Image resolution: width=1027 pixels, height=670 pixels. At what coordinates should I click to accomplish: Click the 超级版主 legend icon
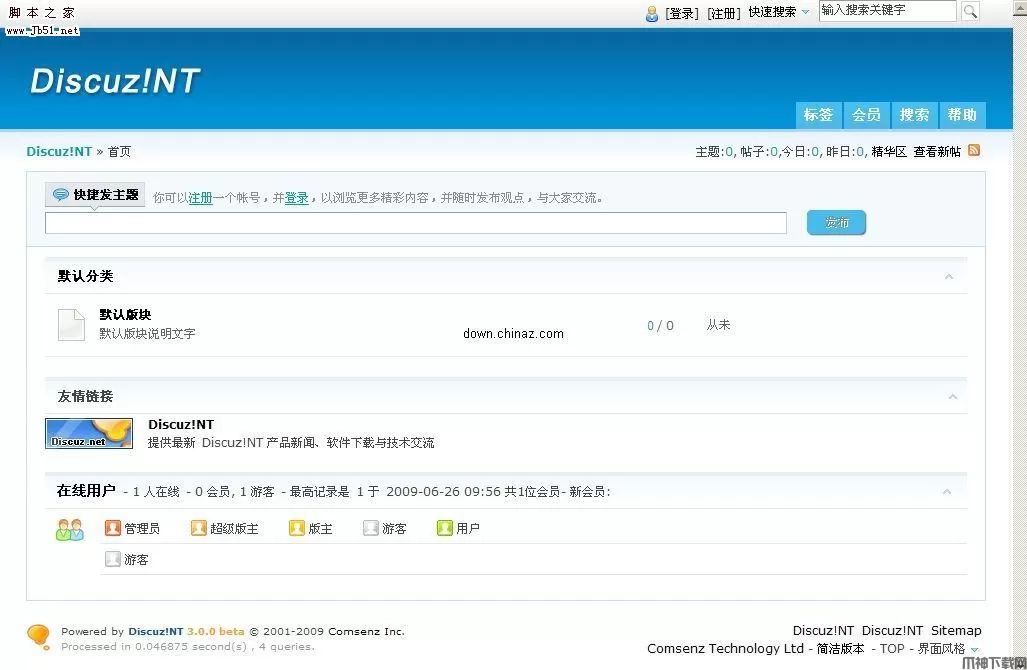coord(198,528)
